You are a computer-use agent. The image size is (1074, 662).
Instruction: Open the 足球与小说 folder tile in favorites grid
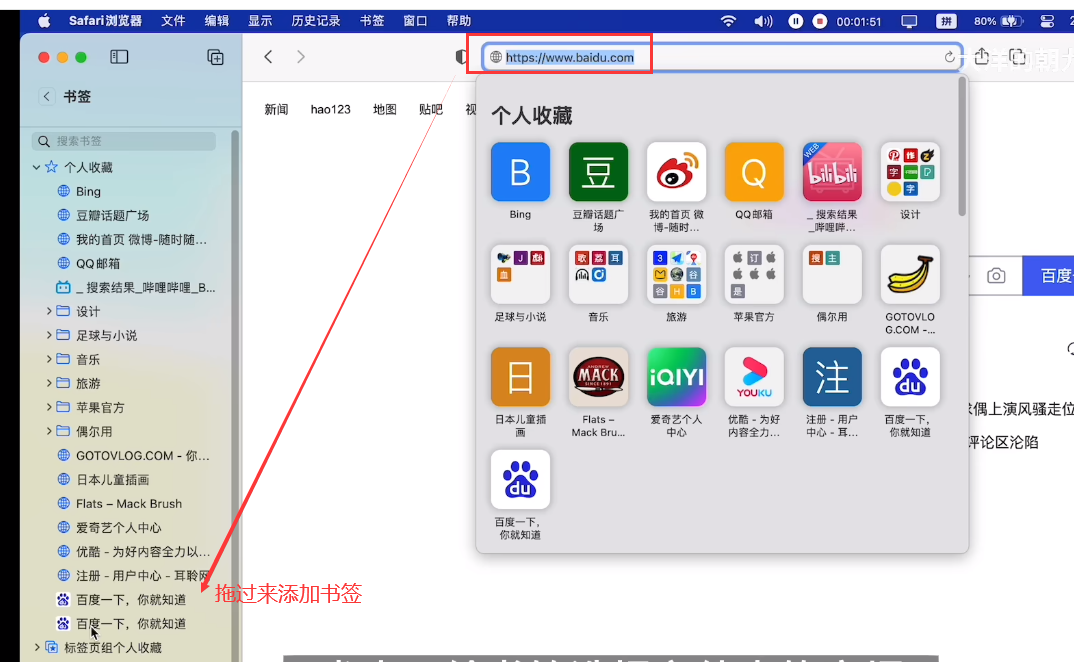(521, 274)
